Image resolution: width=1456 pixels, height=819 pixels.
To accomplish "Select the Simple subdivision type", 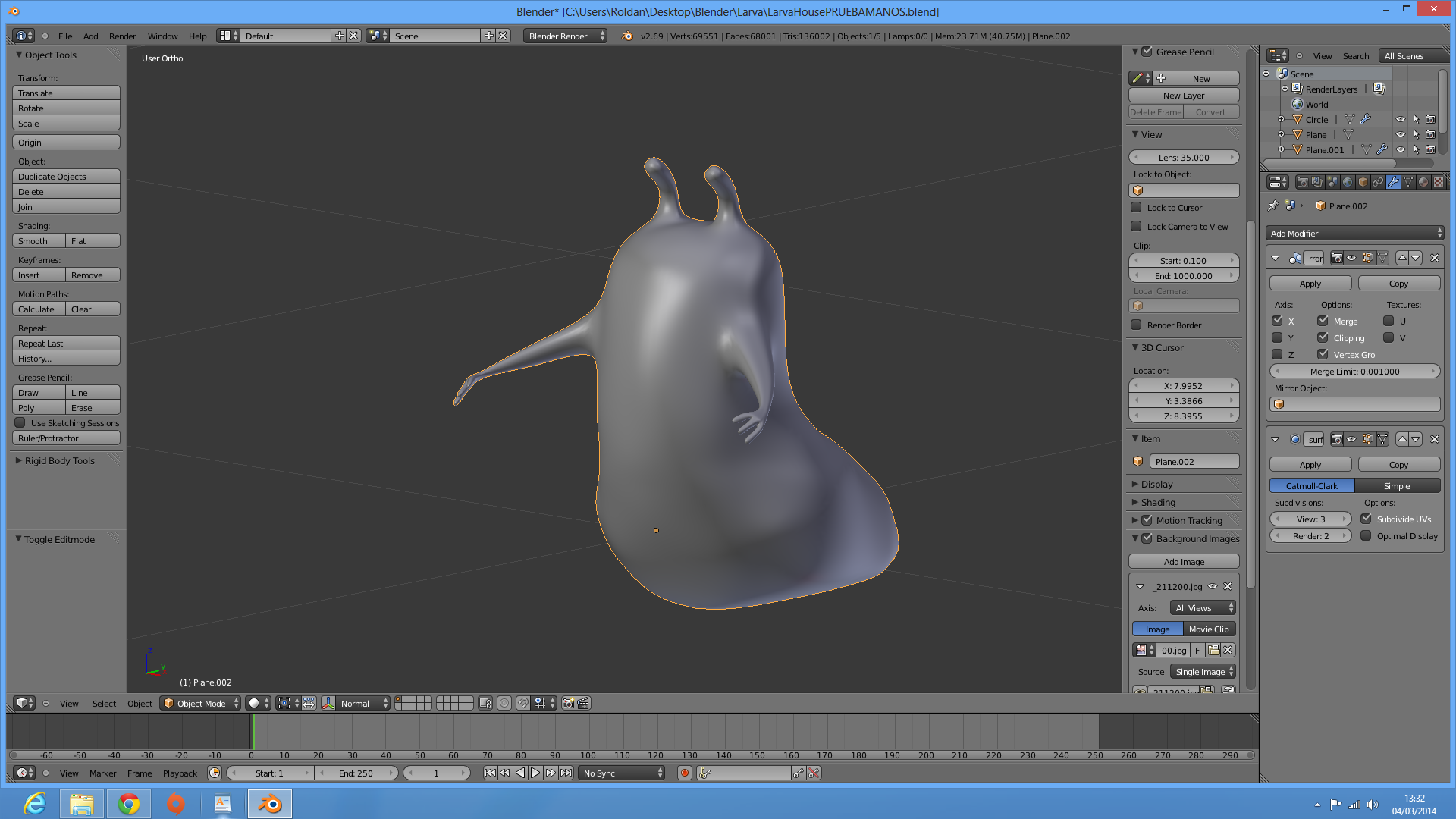I will point(1396,485).
